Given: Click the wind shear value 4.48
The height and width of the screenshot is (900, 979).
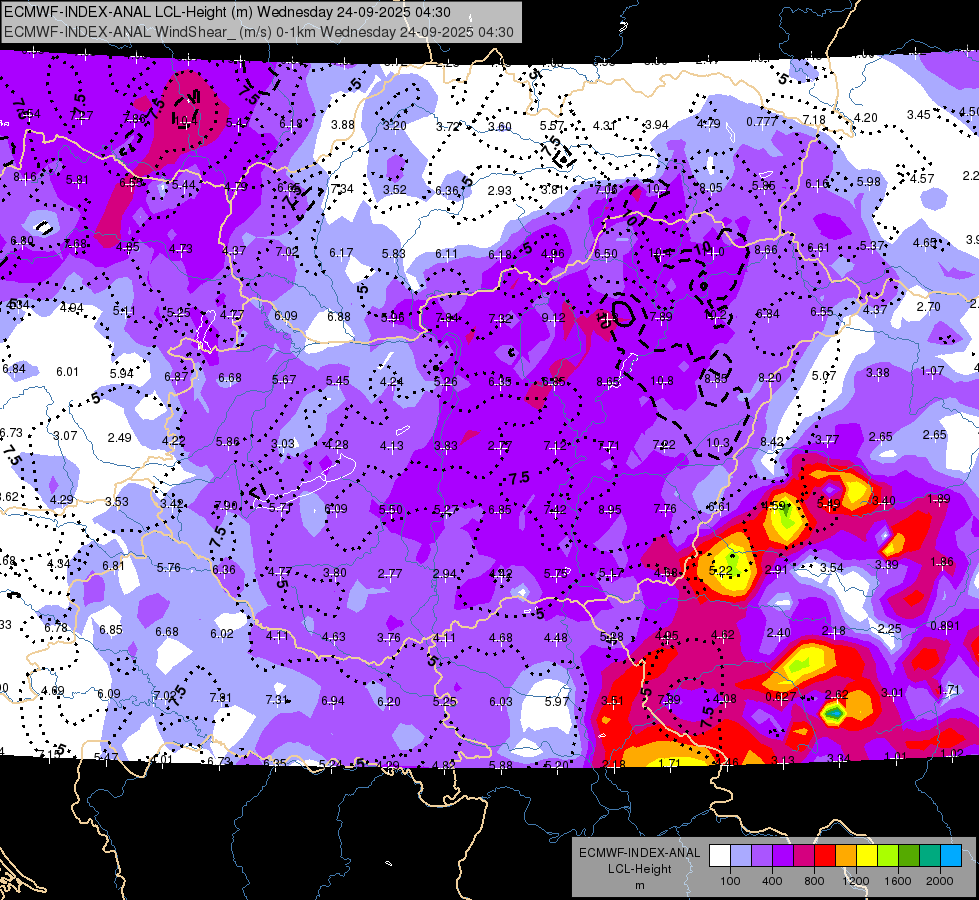Looking at the screenshot, I should 556,638.
